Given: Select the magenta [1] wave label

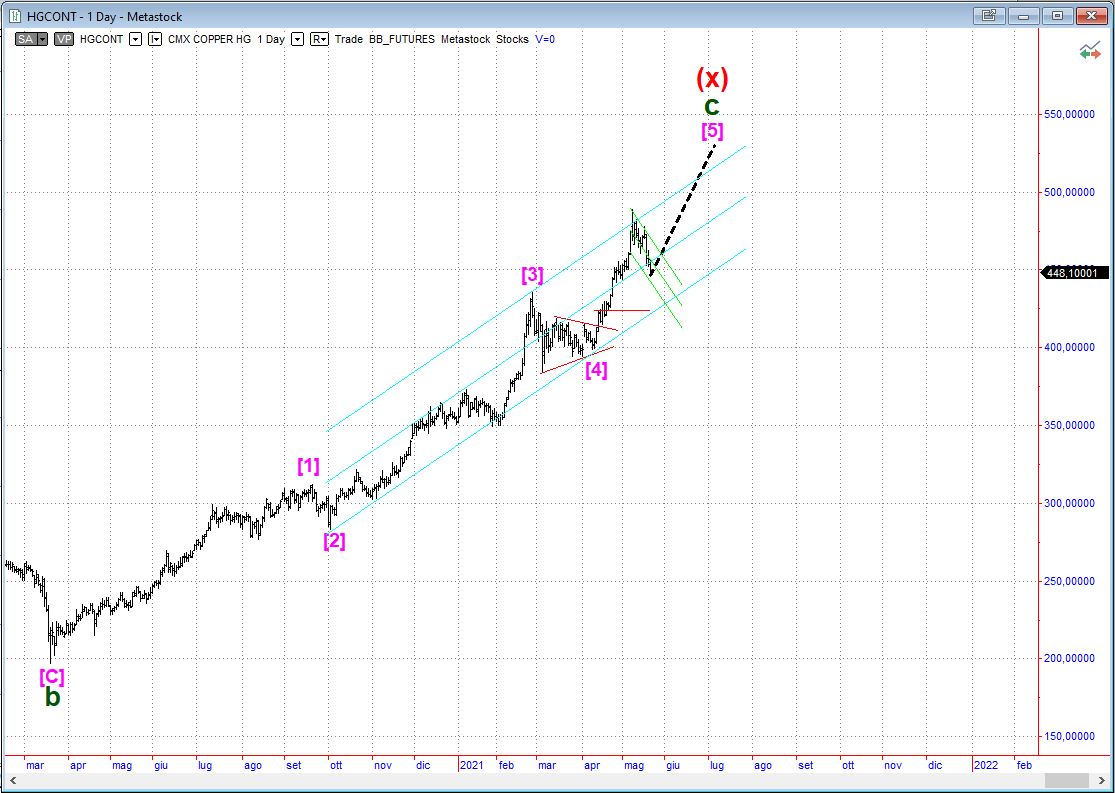Looking at the screenshot, I should click(x=309, y=467).
